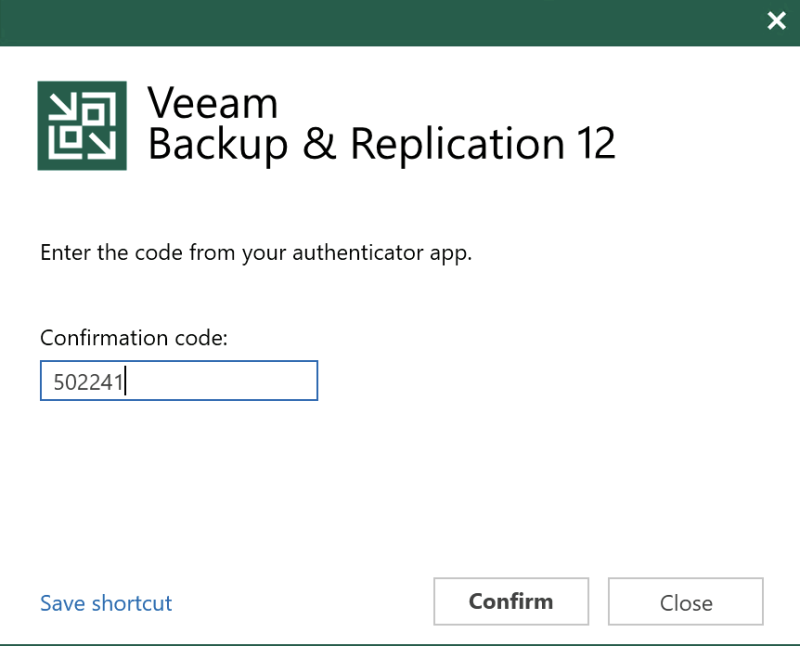Close the dialog with the X icon
Screen dimensions: 800x646
[777, 21]
